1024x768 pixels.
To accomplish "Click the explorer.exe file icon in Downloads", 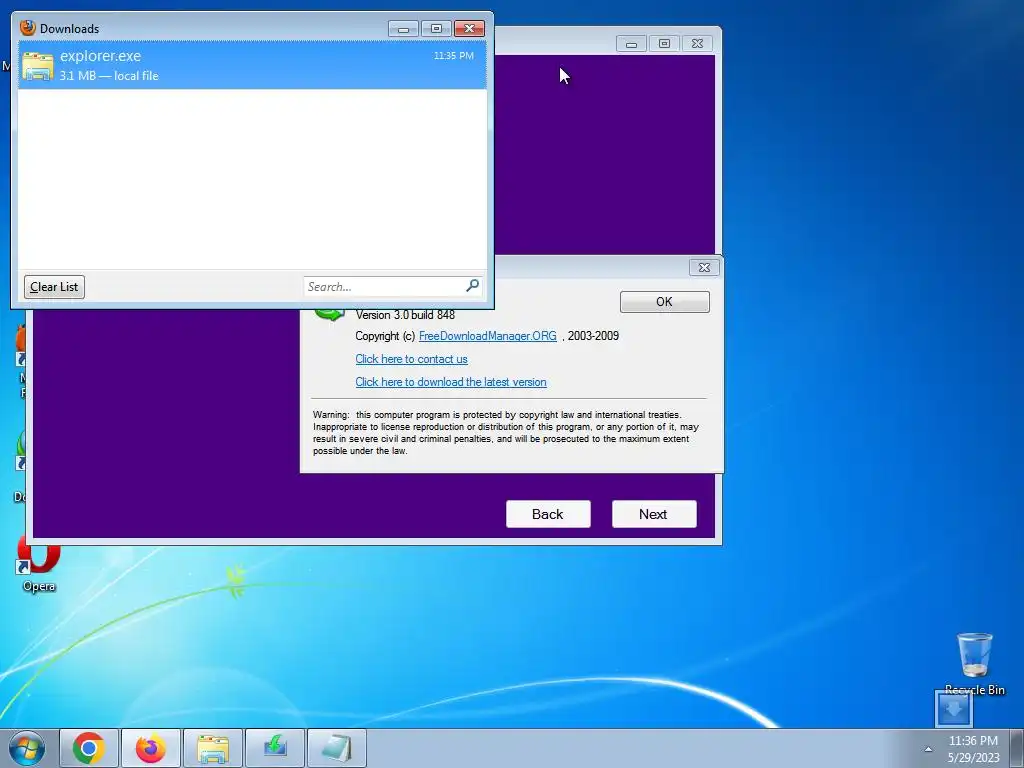I will [37, 66].
